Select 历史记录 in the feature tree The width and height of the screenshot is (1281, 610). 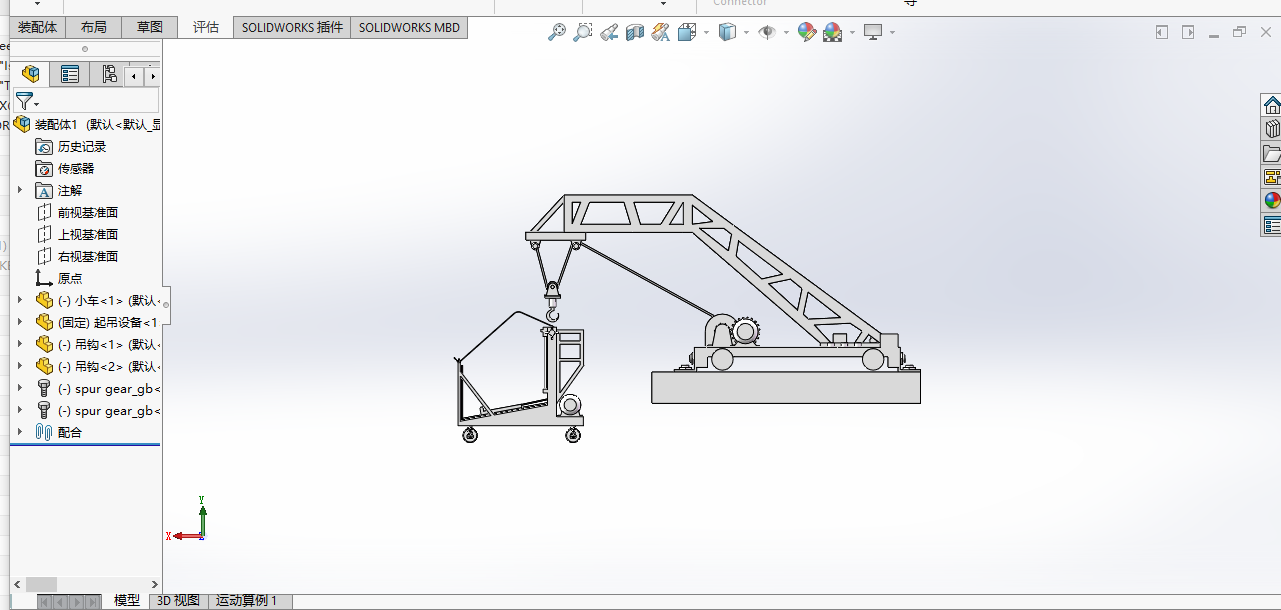(82, 146)
